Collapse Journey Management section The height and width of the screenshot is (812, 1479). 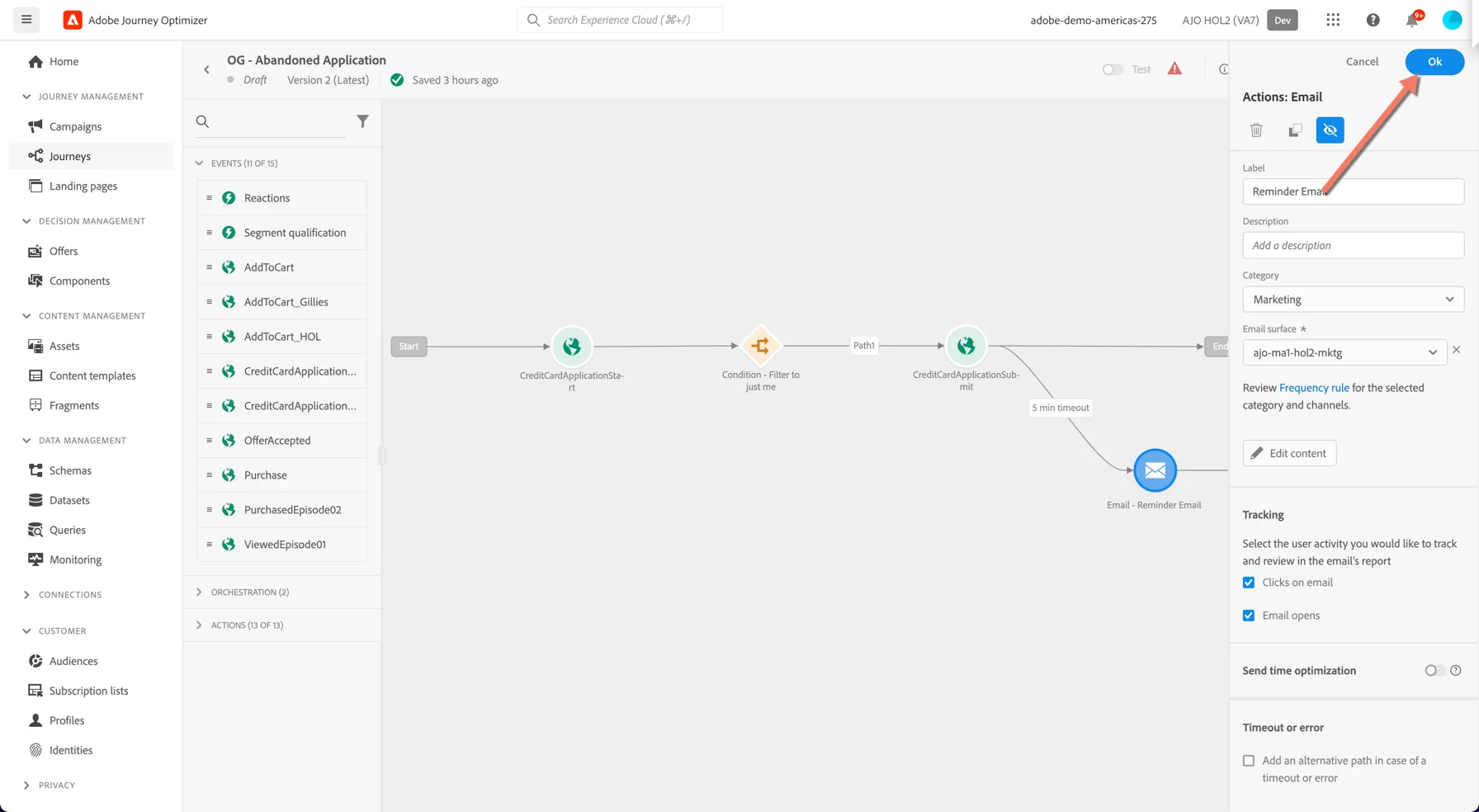[x=26, y=97]
